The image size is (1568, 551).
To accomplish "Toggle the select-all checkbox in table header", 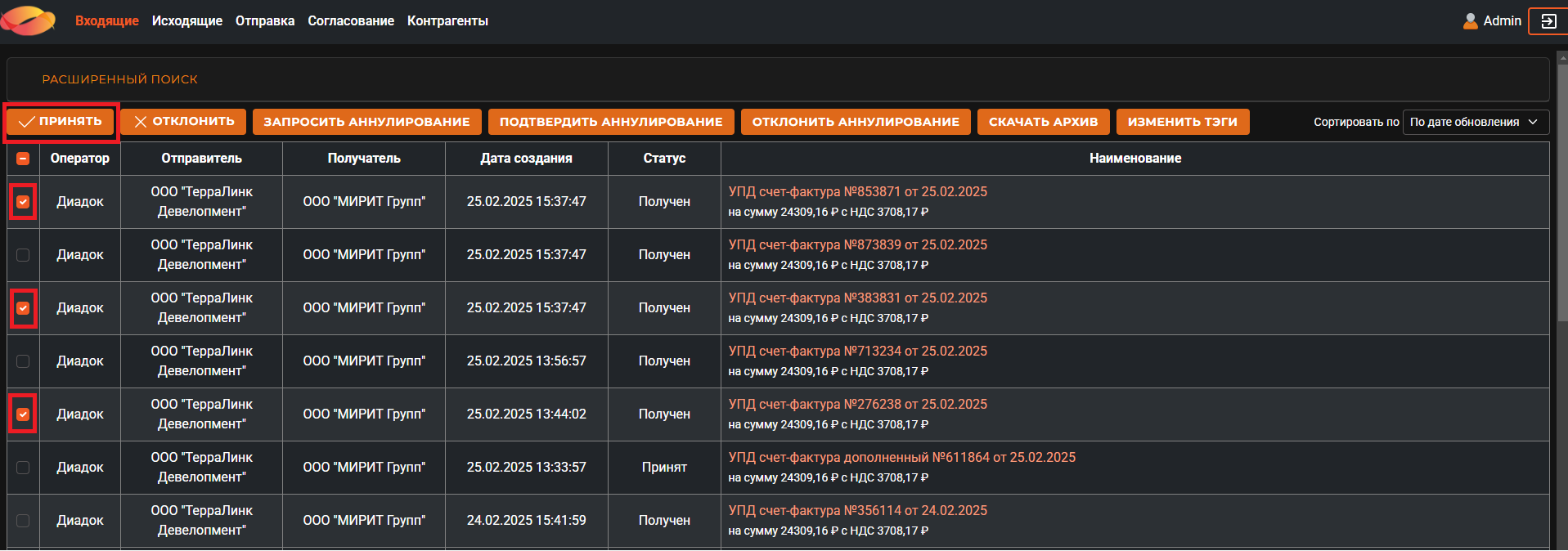I will (x=23, y=159).
